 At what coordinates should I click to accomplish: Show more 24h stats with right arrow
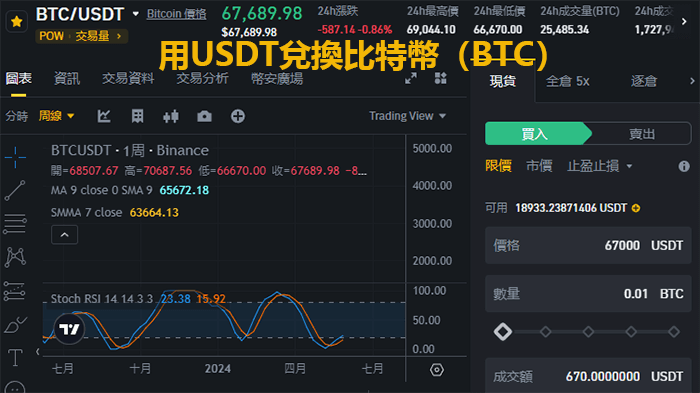click(x=684, y=21)
